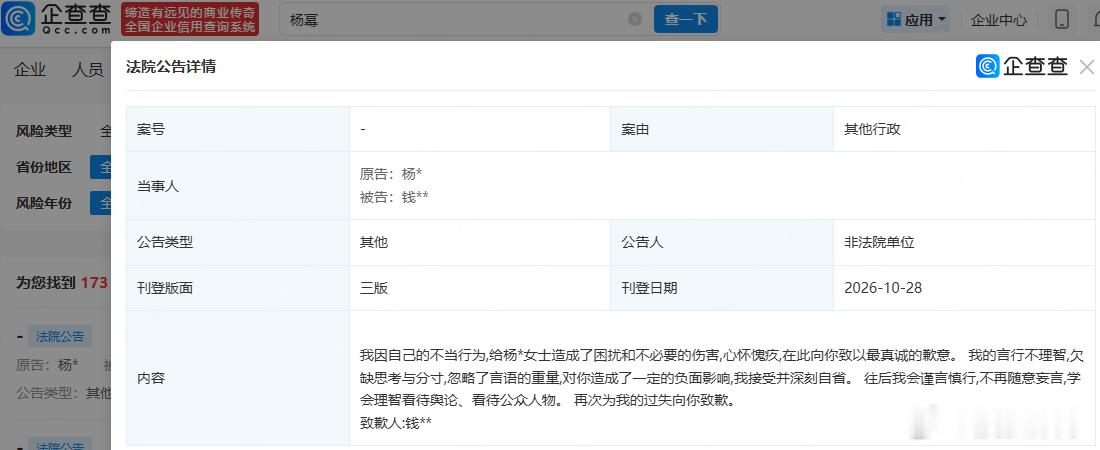1100x450 pixels.
Task: Click the result count 173
Action: tap(94, 283)
